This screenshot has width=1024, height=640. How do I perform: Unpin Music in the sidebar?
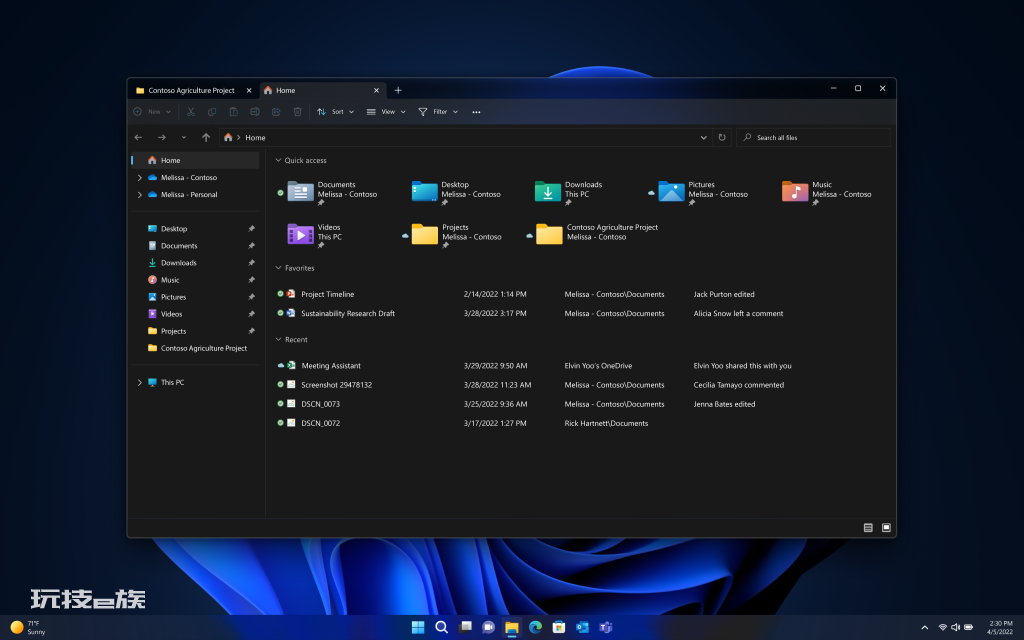(251, 280)
